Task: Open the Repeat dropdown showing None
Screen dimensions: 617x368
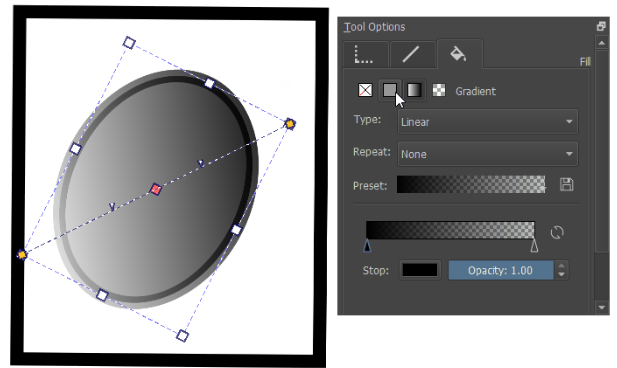Action: 488,154
